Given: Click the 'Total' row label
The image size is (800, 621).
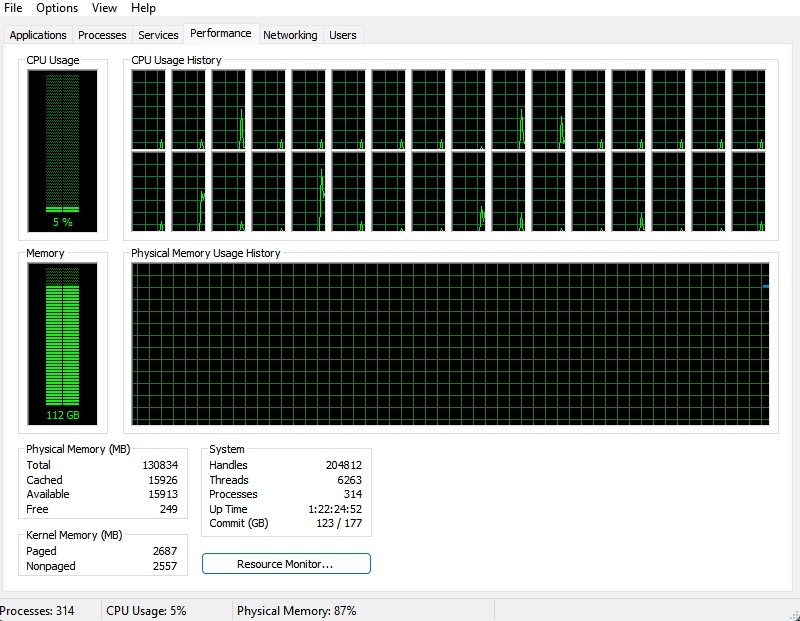Looking at the screenshot, I should coord(38,465).
